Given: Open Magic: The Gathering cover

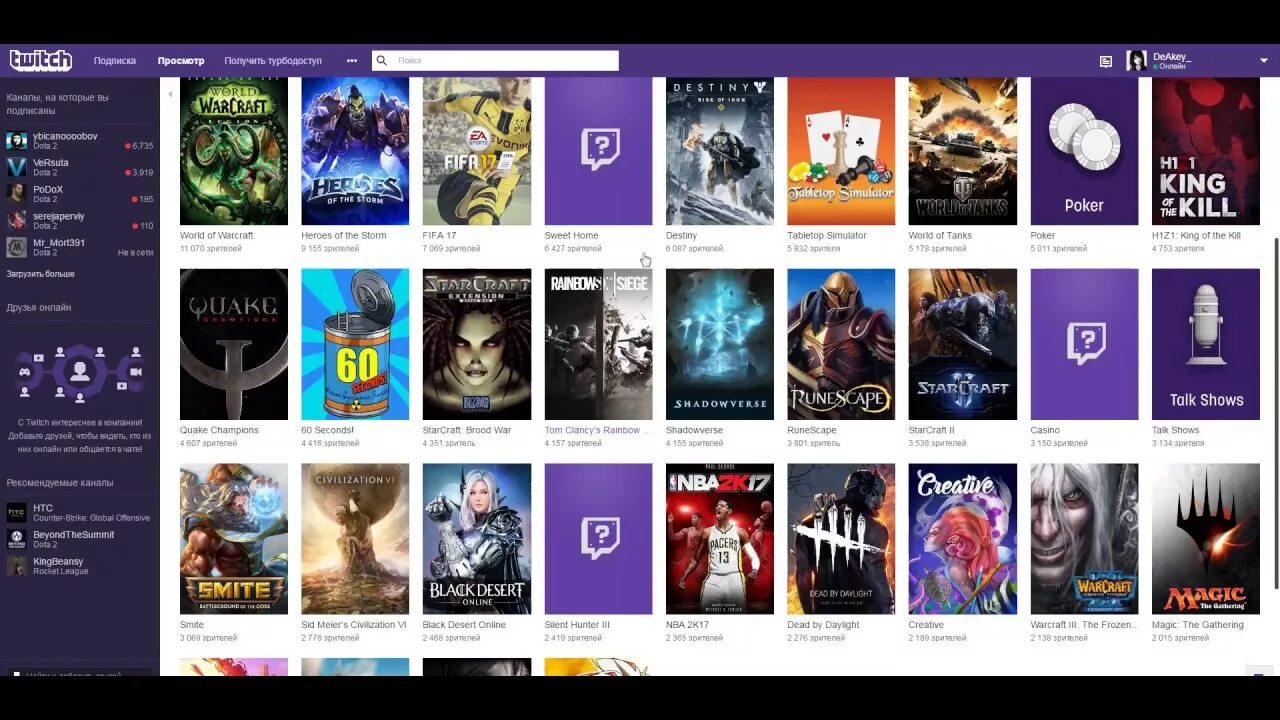Looking at the screenshot, I should coord(1206,539).
